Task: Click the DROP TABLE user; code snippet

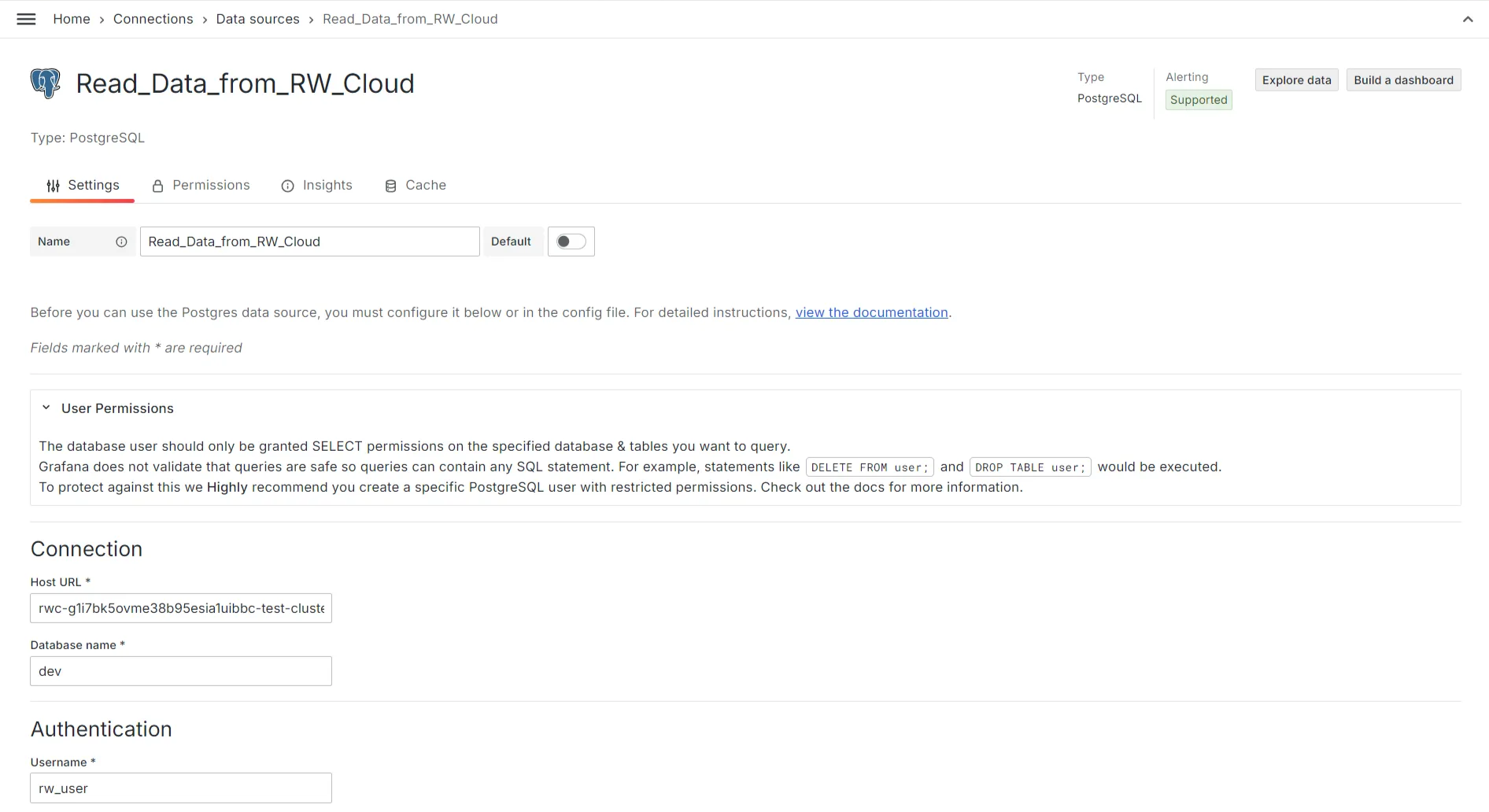Action: click(1030, 467)
